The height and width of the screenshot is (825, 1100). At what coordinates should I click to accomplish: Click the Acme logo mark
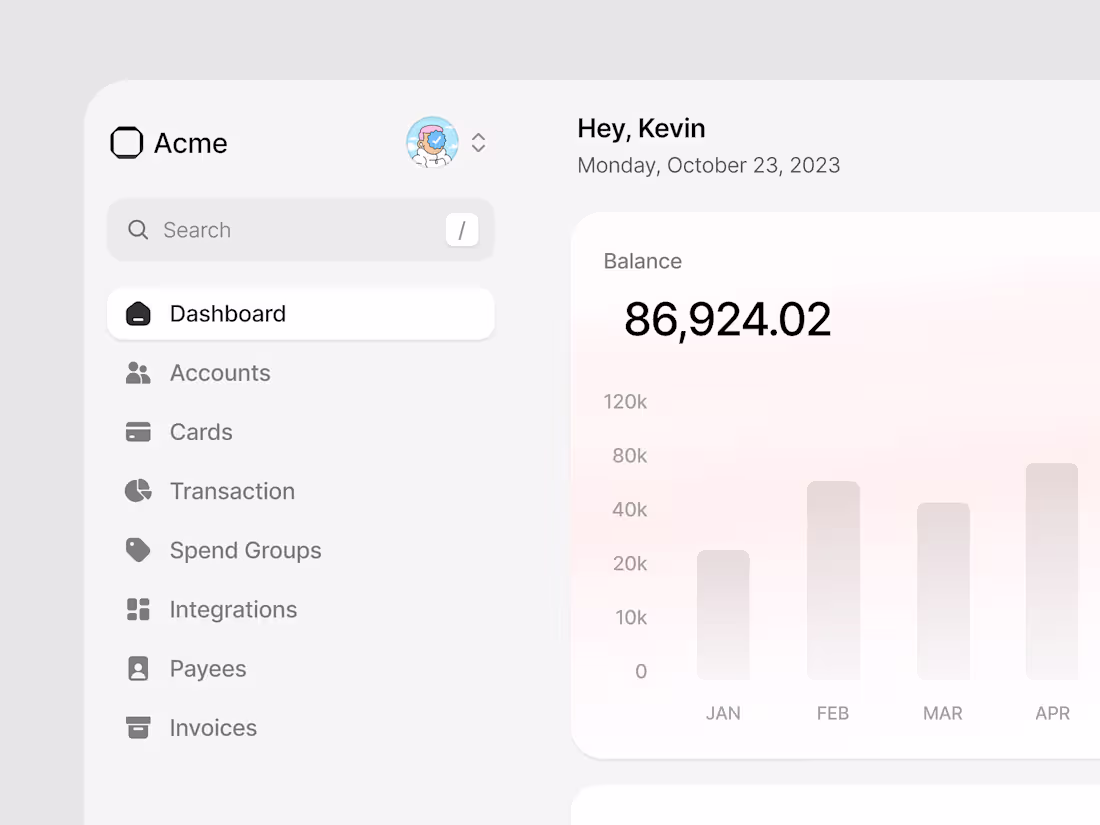click(x=126, y=142)
